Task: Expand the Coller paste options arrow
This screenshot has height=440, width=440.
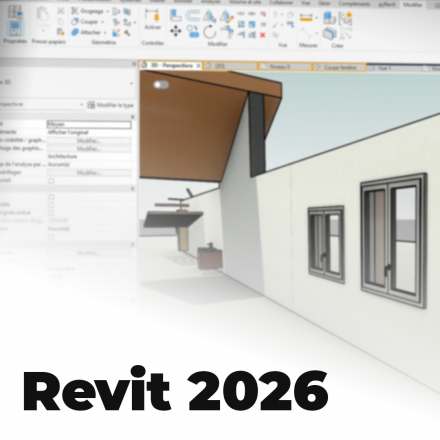Action: pos(43,31)
